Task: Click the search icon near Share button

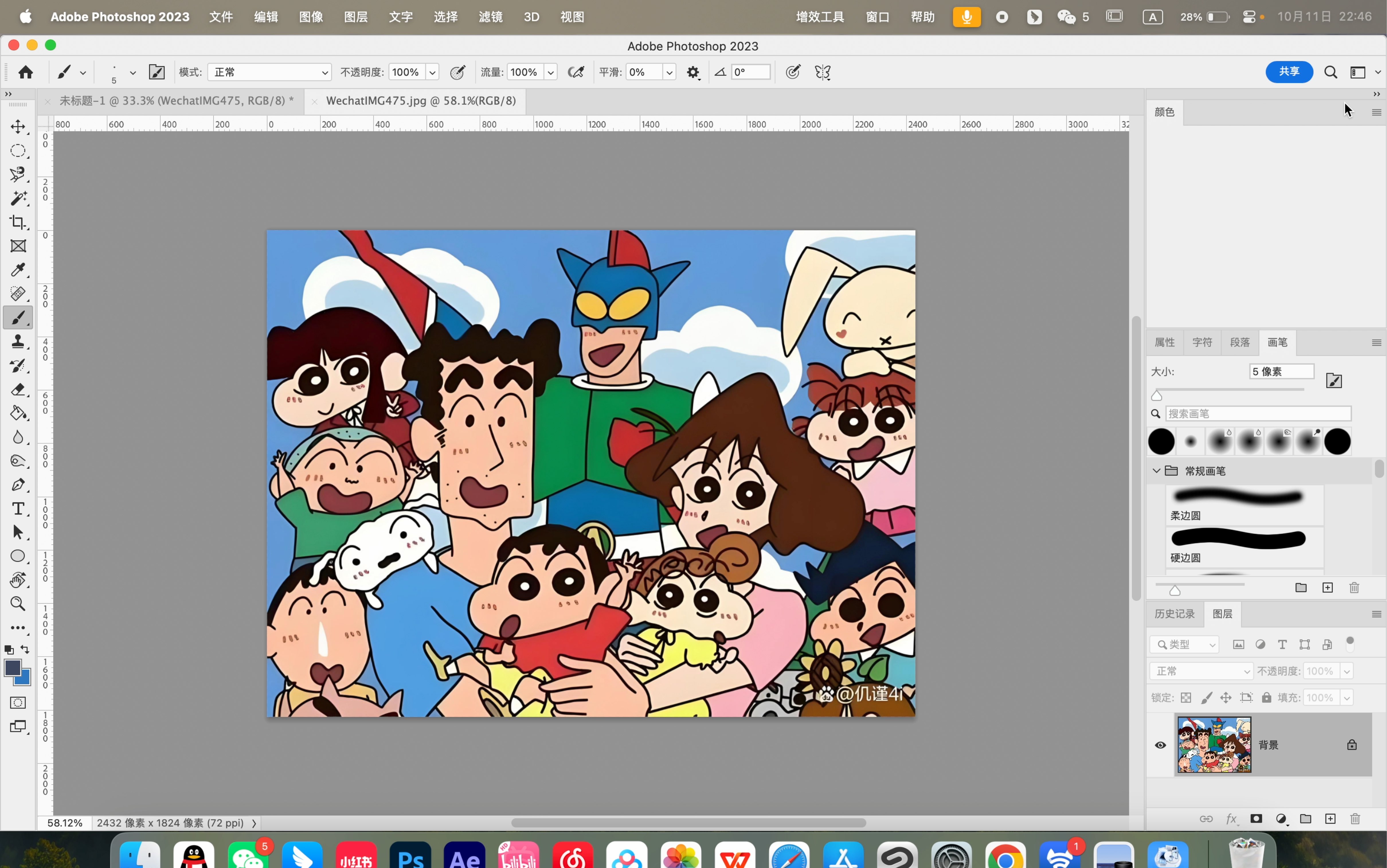Action: point(1330,72)
